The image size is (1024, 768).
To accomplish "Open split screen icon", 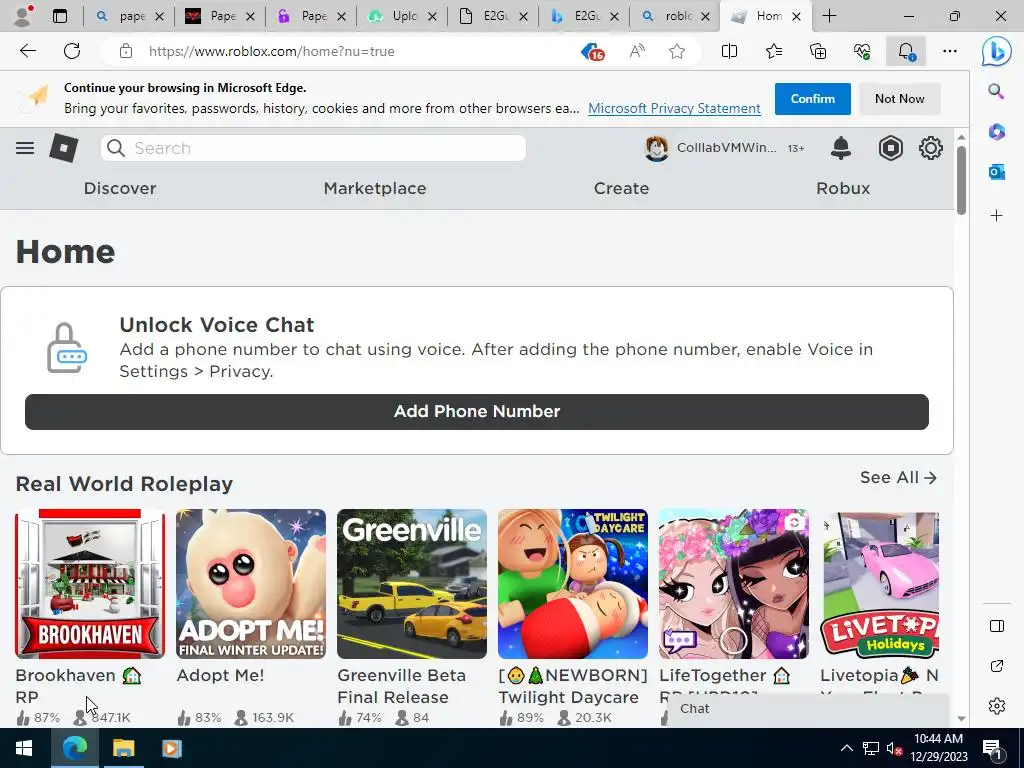I will coord(729,51).
